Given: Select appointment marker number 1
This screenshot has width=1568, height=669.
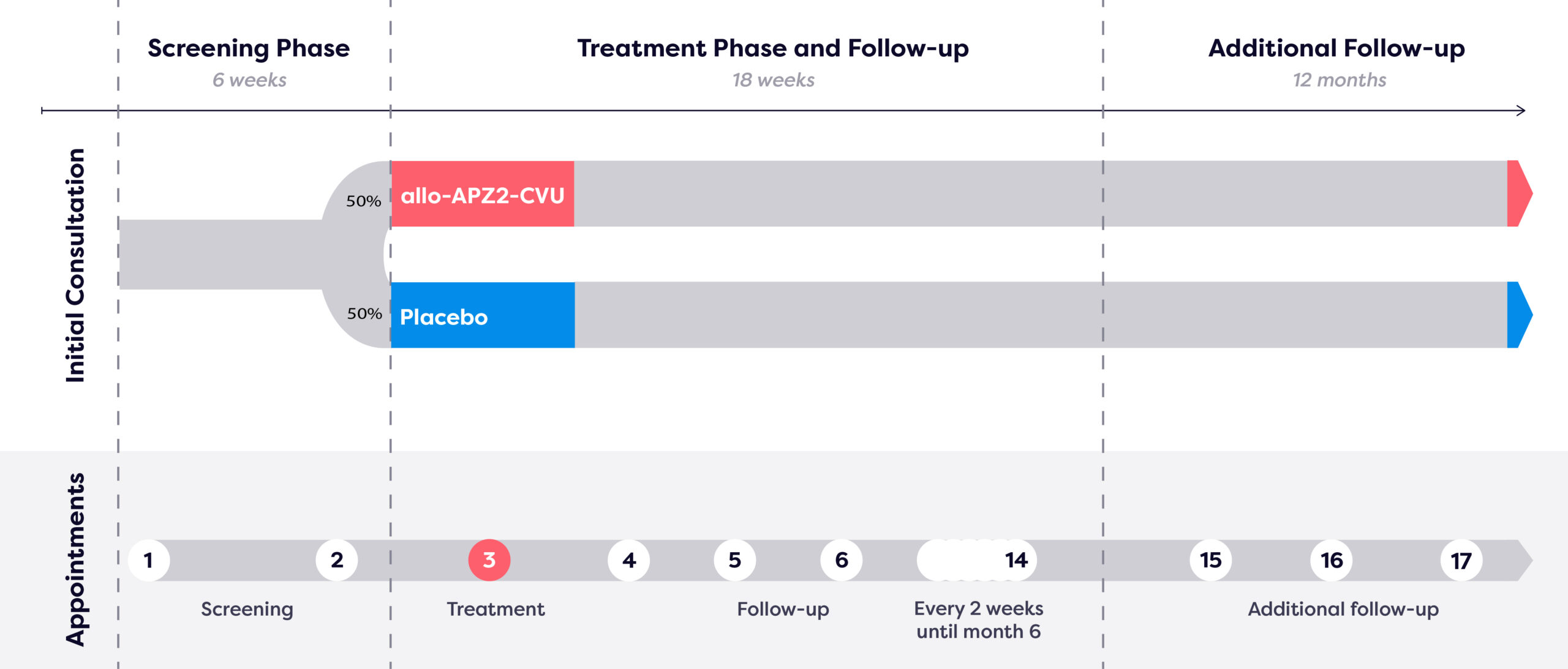Looking at the screenshot, I should pyautogui.click(x=149, y=560).
